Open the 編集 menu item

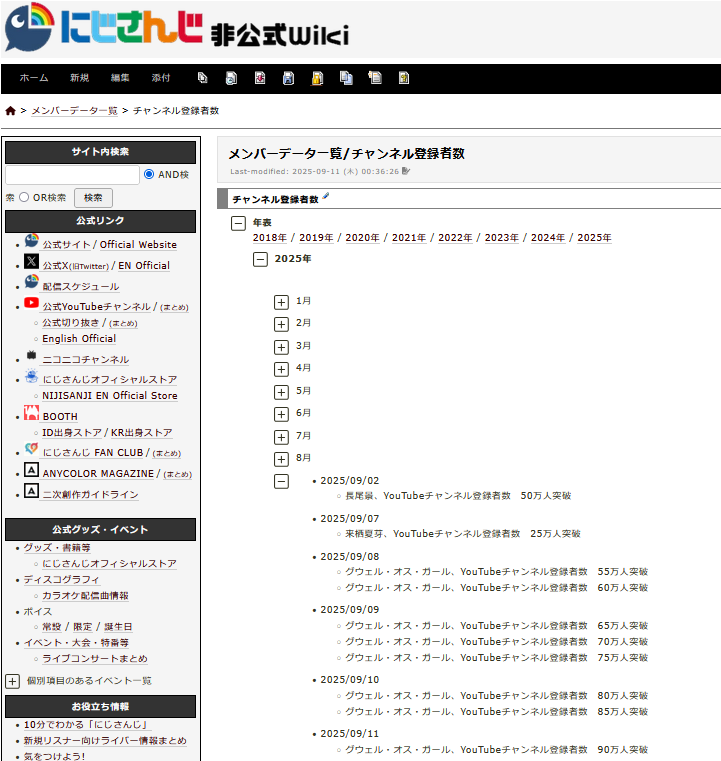coord(120,78)
